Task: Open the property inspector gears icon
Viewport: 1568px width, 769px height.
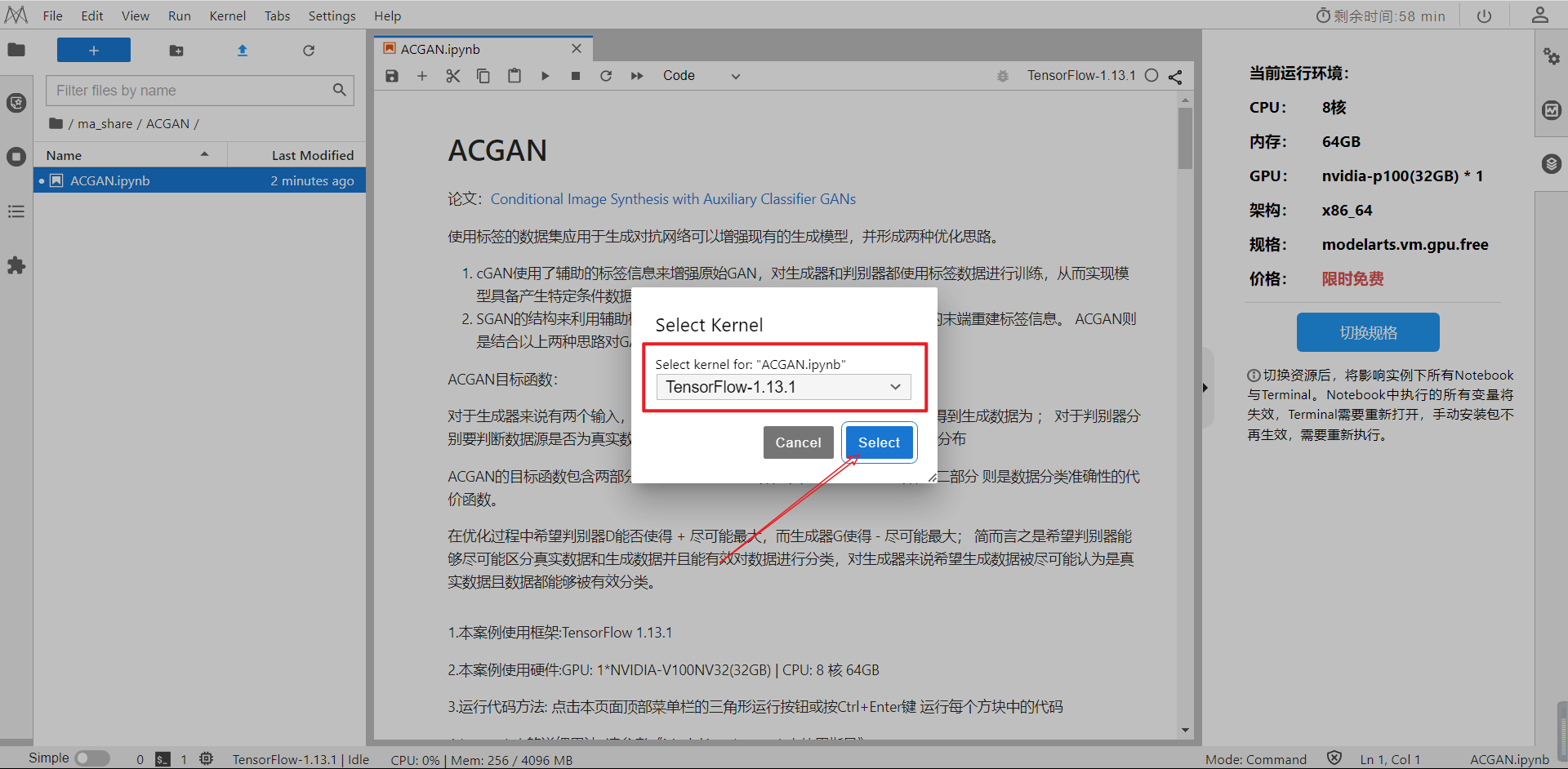Action: pyautogui.click(x=1552, y=56)
